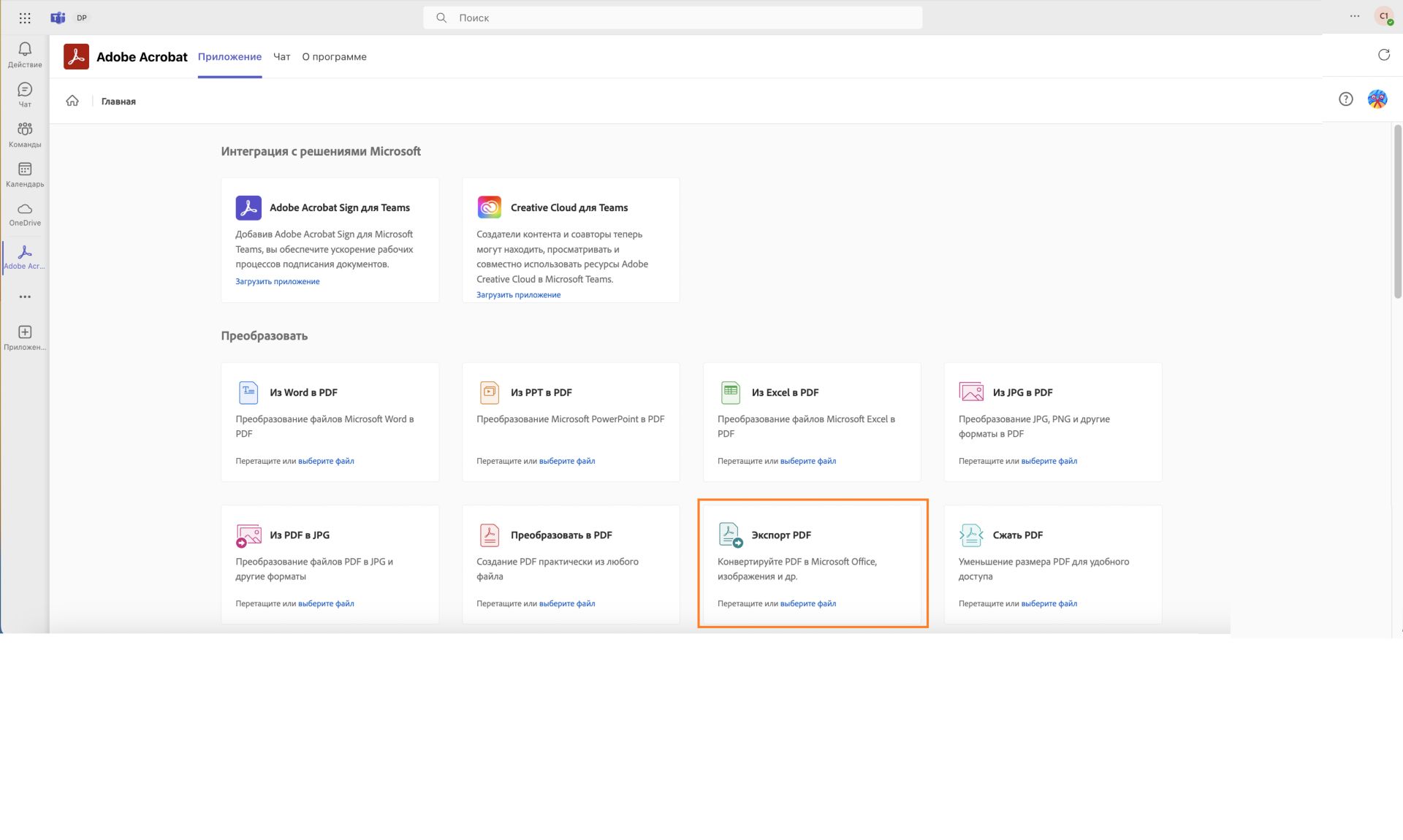Click the reload icon at top right
The height and width of the screenshot is (840, 1403).
(1383, 55)
